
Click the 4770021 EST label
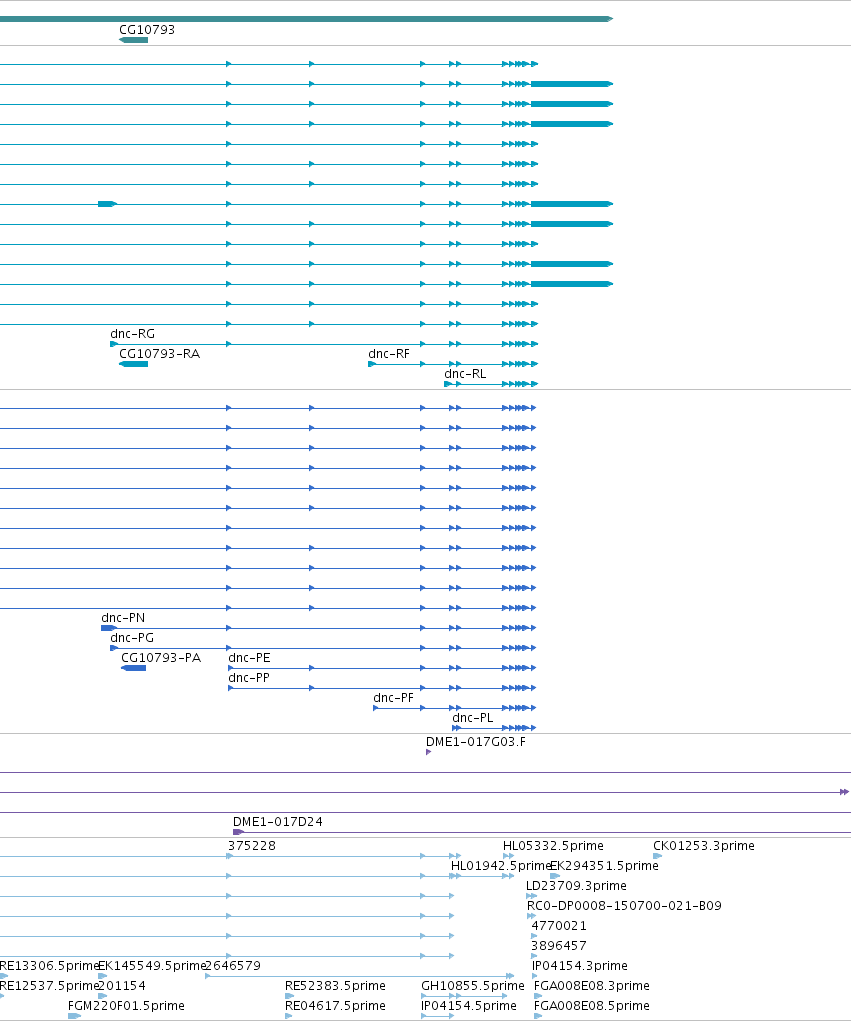coord(559,926)
